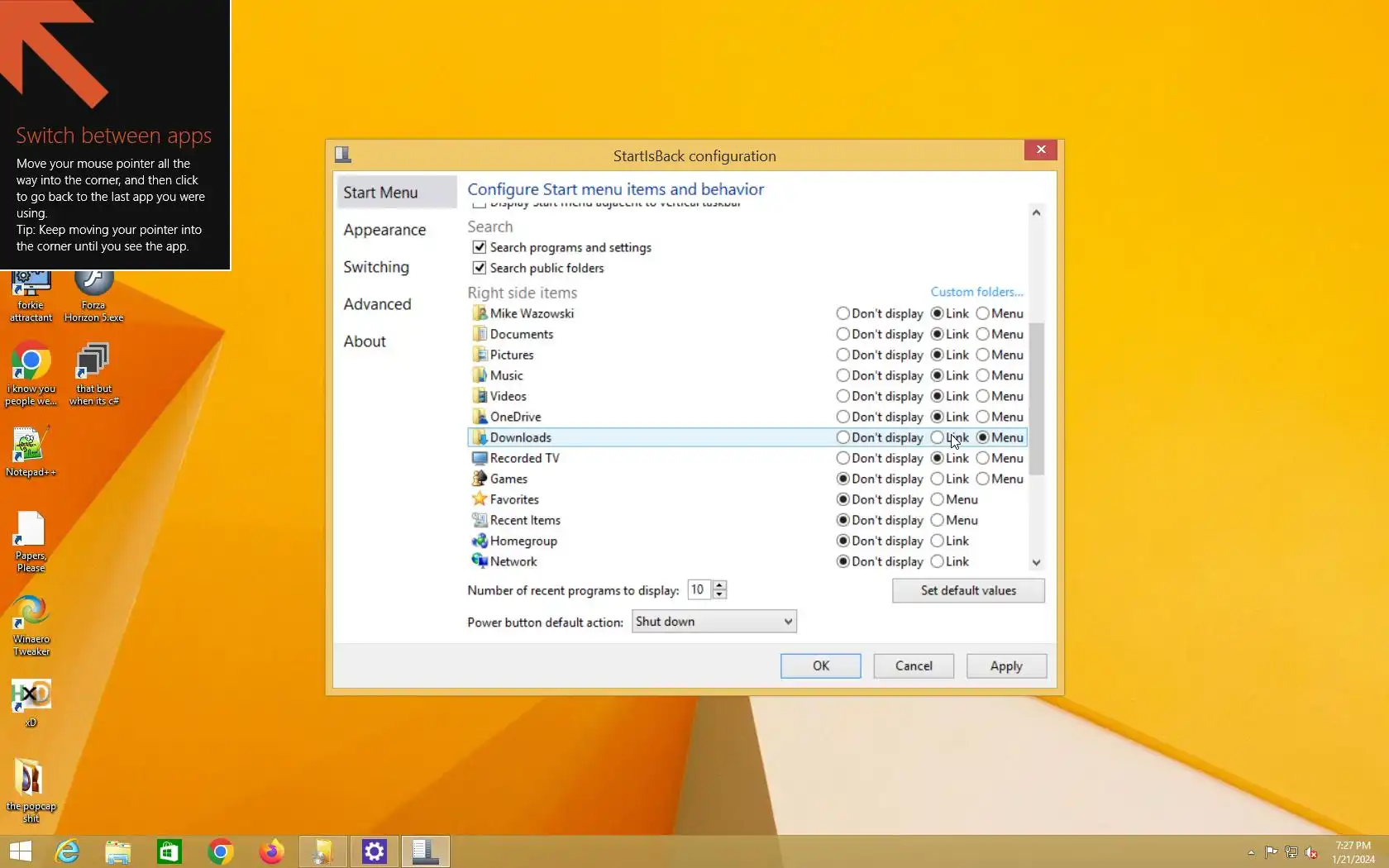The image size is (1389, 868).
Task: Click the network connection tray icon
Action: [x=1291, y=852]
